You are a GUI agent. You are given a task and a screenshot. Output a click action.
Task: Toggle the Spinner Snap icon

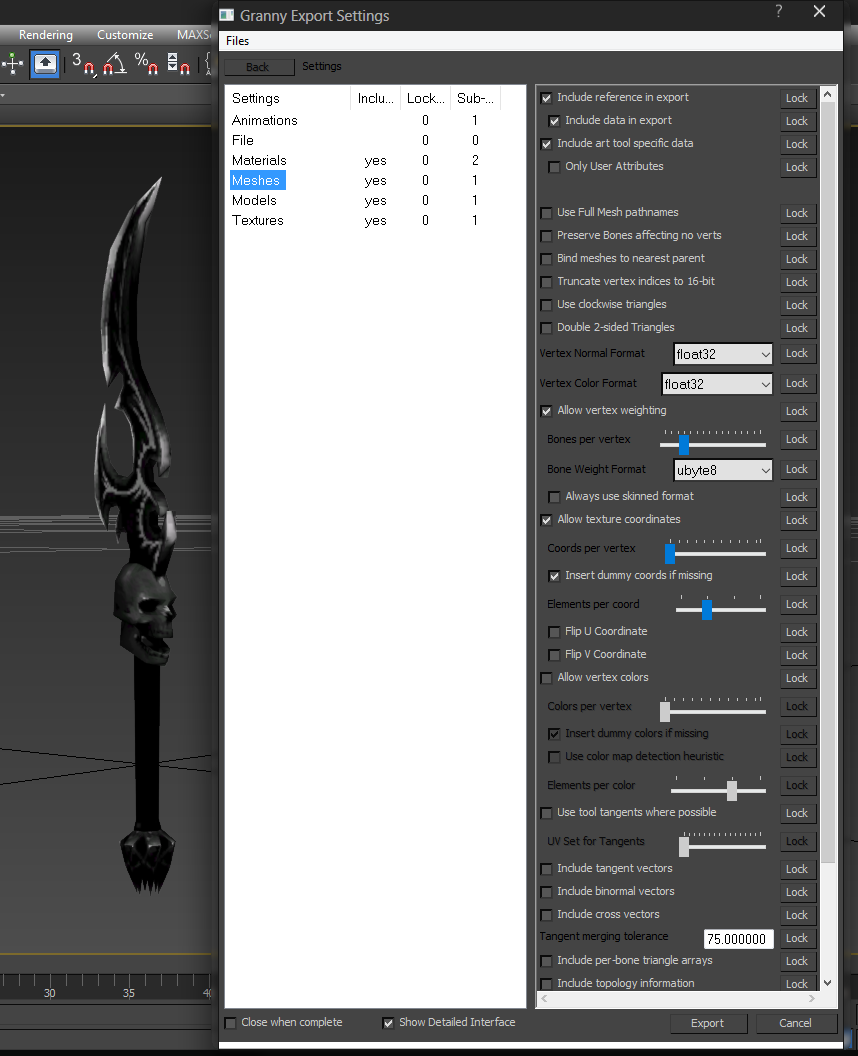click(x=178, y=64)
